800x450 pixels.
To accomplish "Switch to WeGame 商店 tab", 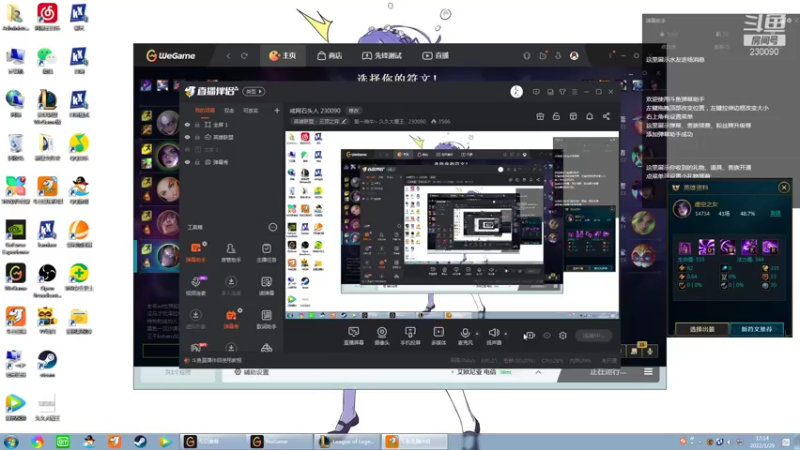I will 330,56.
